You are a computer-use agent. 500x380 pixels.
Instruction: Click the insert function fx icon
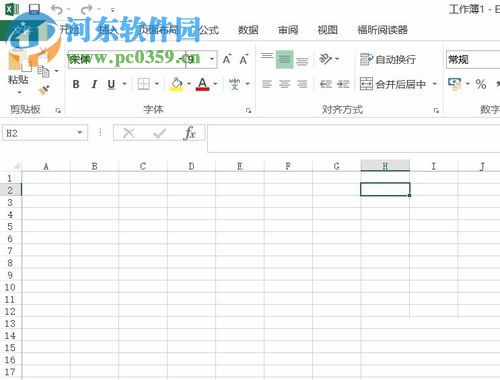(x=190, y=133)
